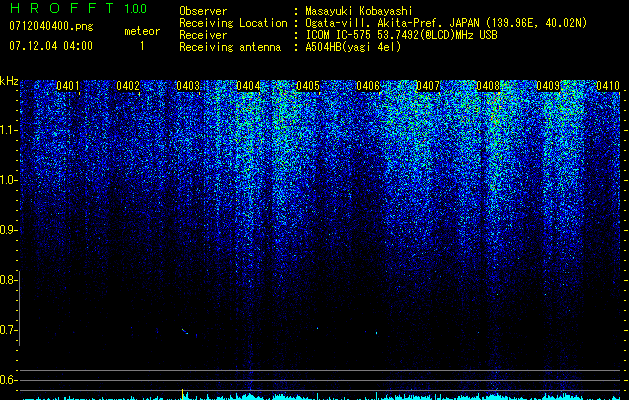
Task: Click the ICOM IC-575 receiver text
Action: point(401,35)
